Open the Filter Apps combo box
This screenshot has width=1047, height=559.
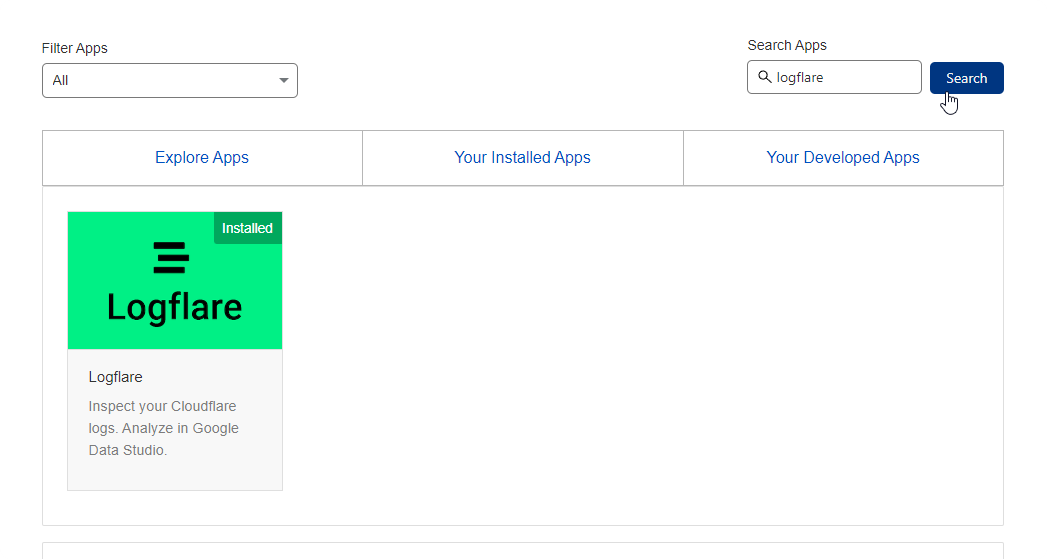tap(169, 81)
